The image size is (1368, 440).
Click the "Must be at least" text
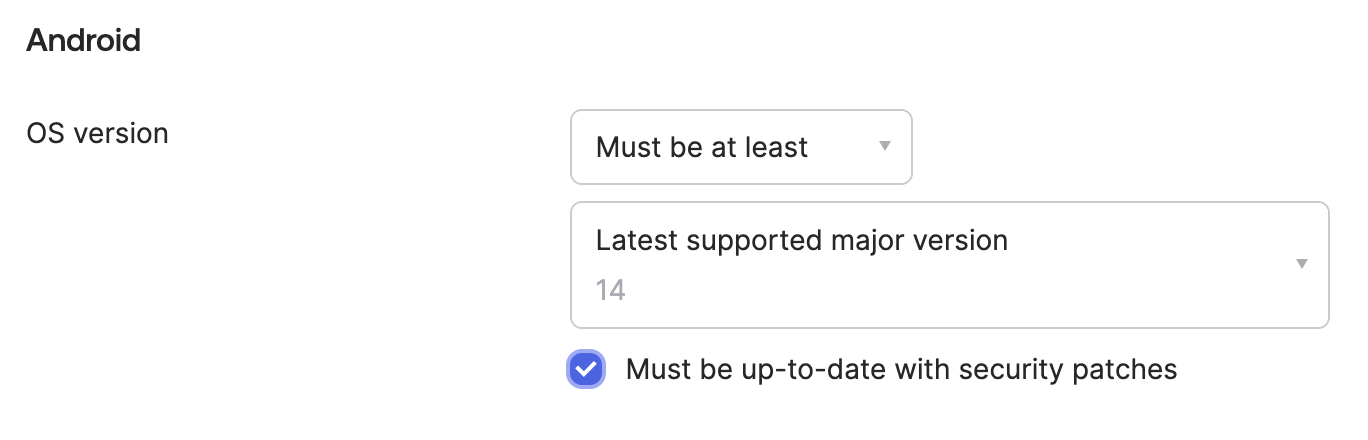pos(701,147)
